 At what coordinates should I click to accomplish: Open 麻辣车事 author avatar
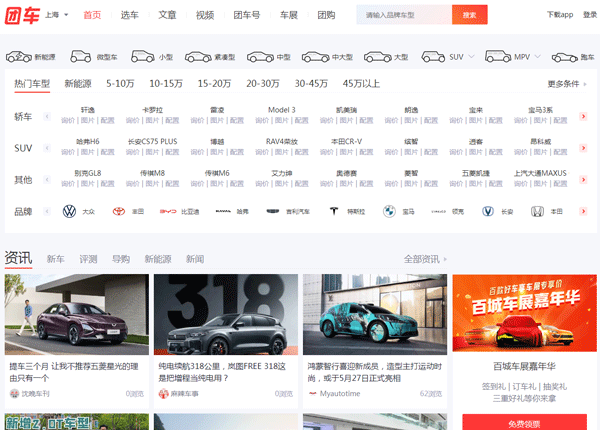[163, 394]
